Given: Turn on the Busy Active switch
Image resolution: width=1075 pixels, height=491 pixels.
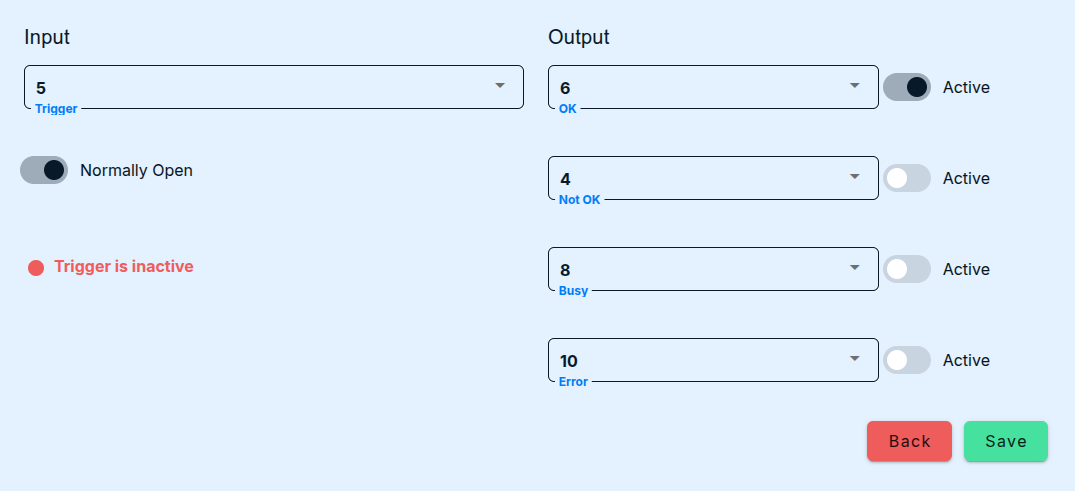Looking at the screenshot, I should click(907, 269).
